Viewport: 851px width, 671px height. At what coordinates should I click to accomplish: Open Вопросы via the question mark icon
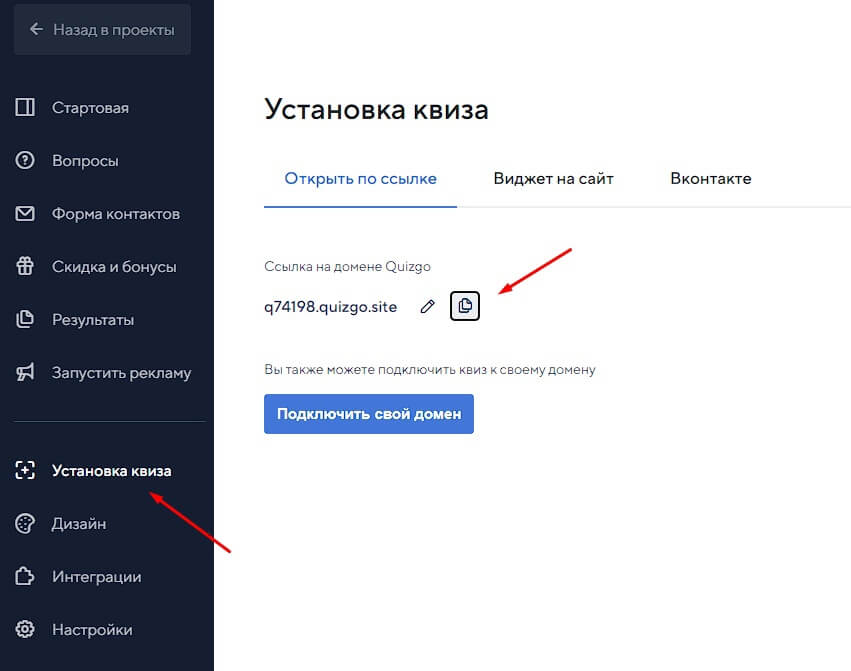[x=26, y=161]
